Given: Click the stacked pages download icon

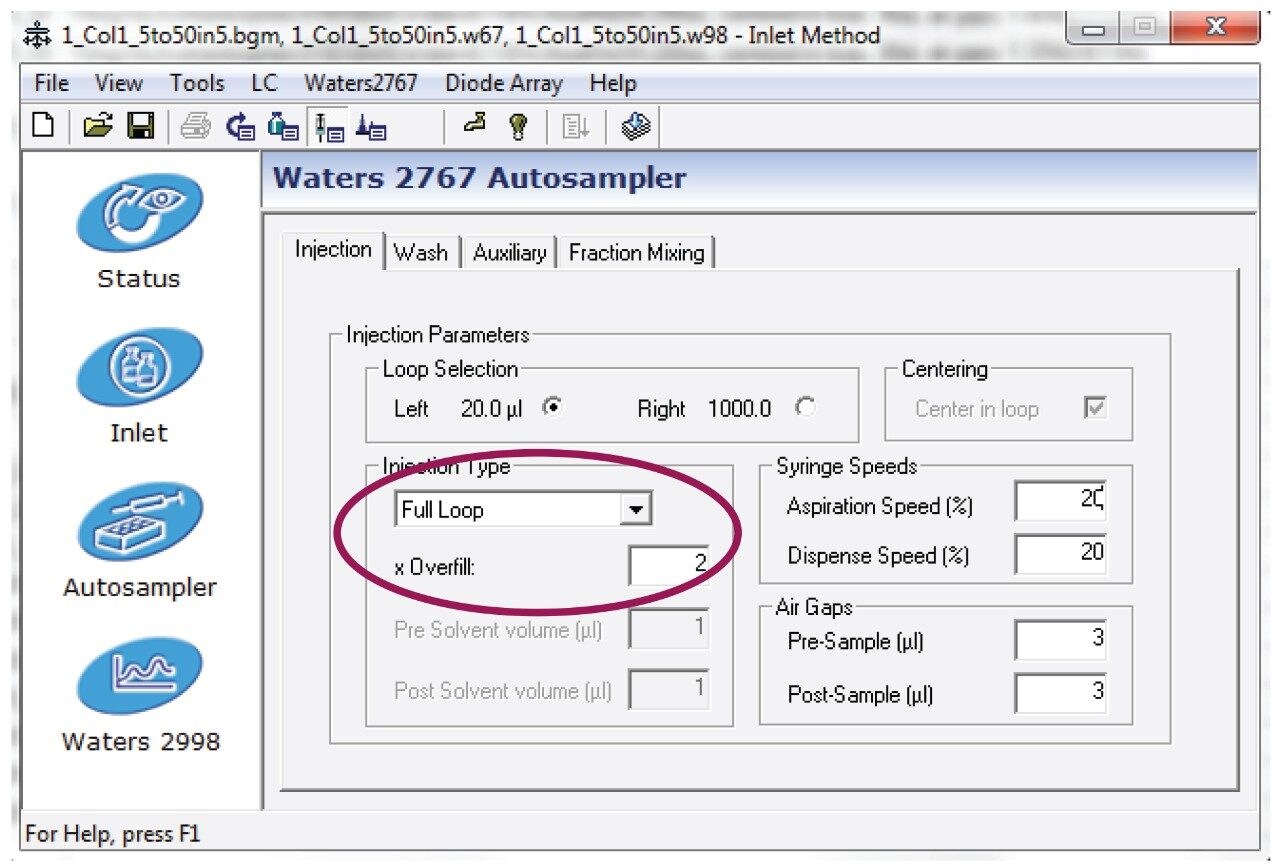Looking at the screenshot, I should coord(635,126).
